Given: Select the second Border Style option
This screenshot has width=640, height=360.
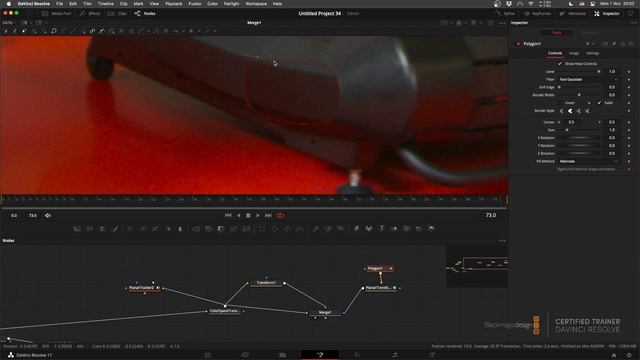Looking at the screenshot, I should (570, 111).
